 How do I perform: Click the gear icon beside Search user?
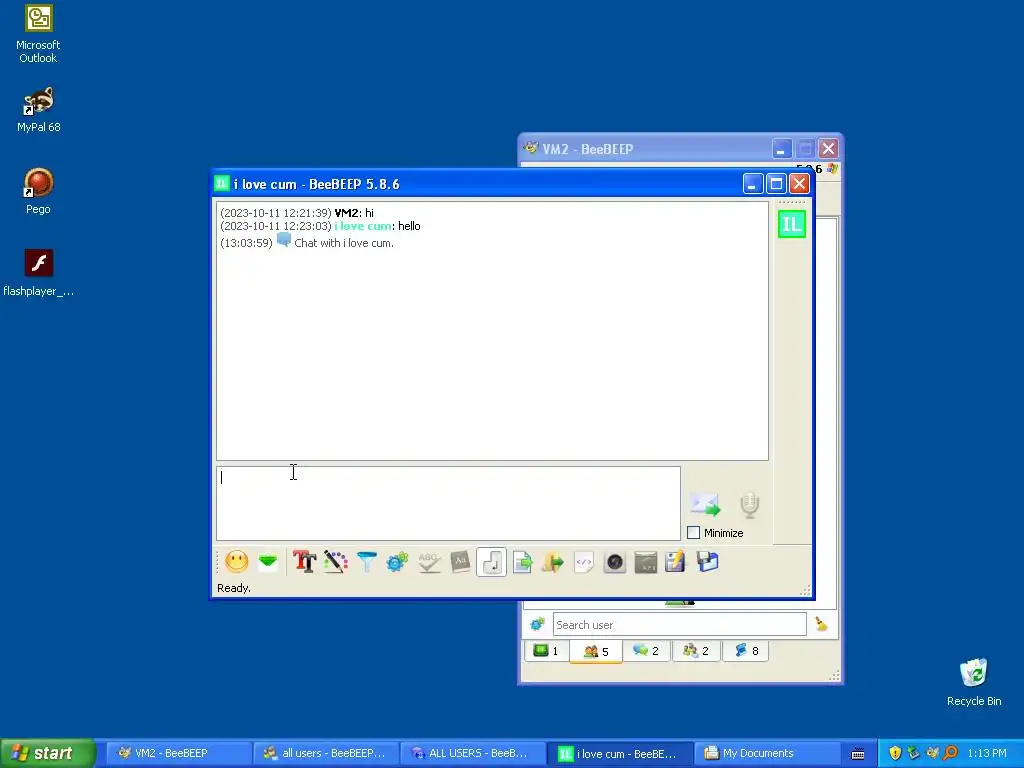click(x=537, y=624)
